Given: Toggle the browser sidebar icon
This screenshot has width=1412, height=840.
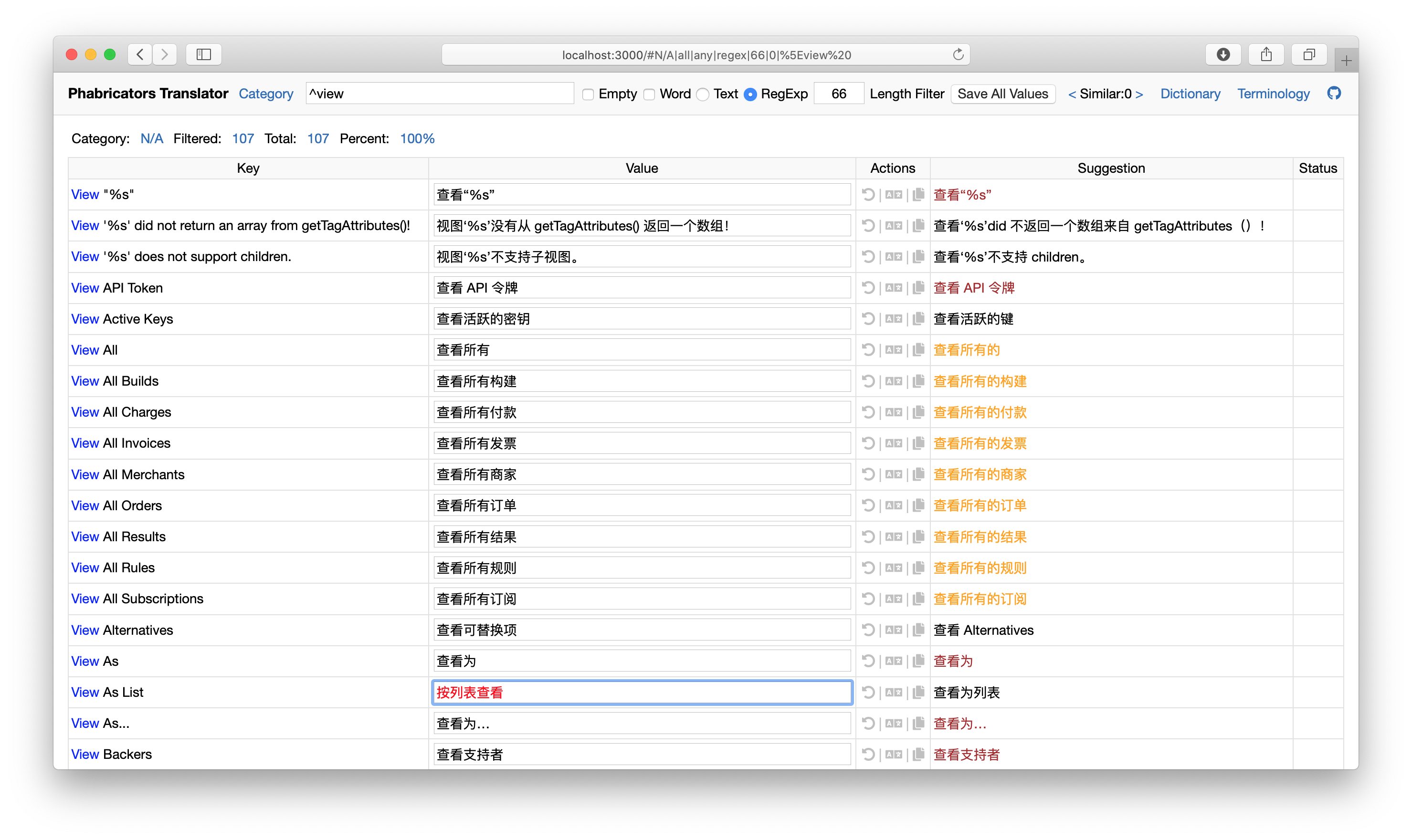Looking at the screenshot, I should pyautogui.click(x=203, y=54).
